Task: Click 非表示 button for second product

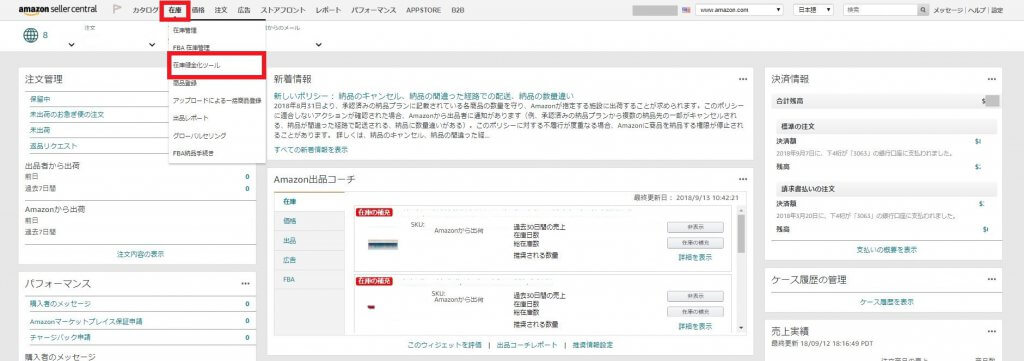Action: click(695, 296)
